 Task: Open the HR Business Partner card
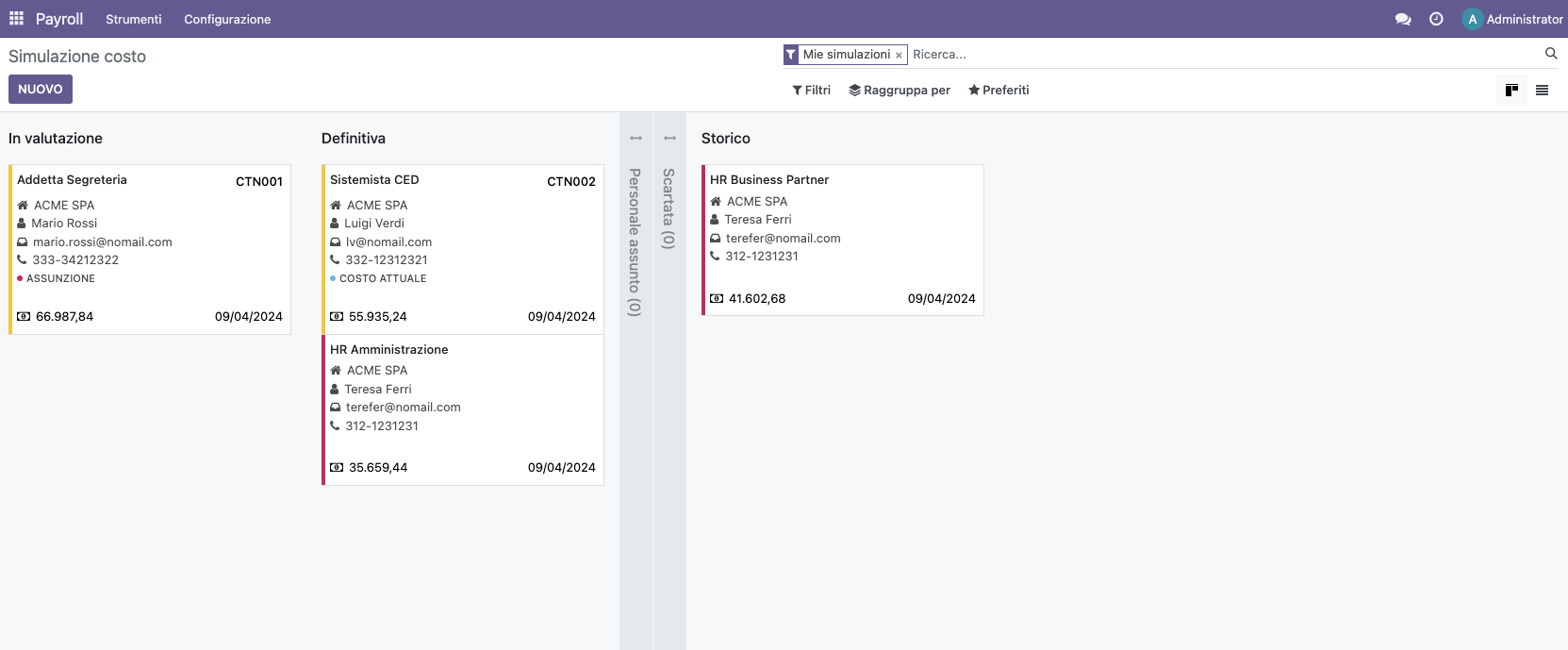[843, 241]
